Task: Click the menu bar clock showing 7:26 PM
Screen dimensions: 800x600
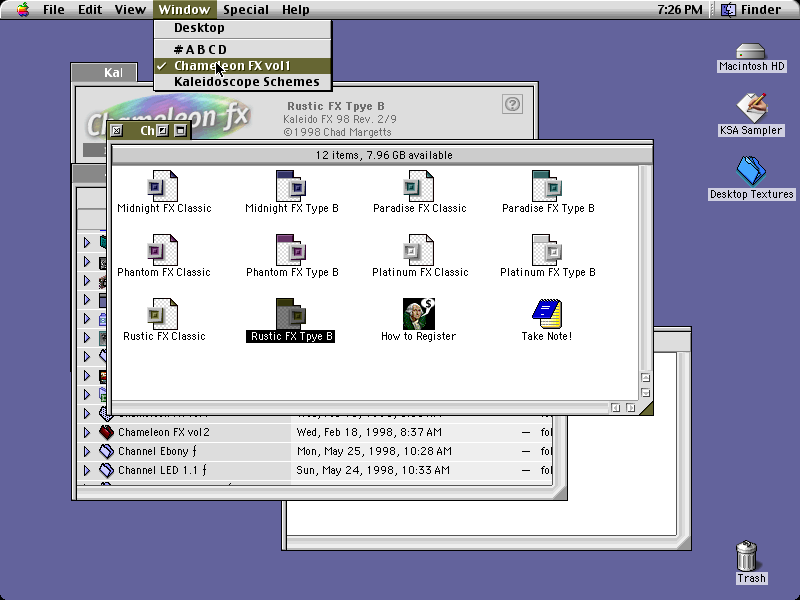Action: point(679,10)
